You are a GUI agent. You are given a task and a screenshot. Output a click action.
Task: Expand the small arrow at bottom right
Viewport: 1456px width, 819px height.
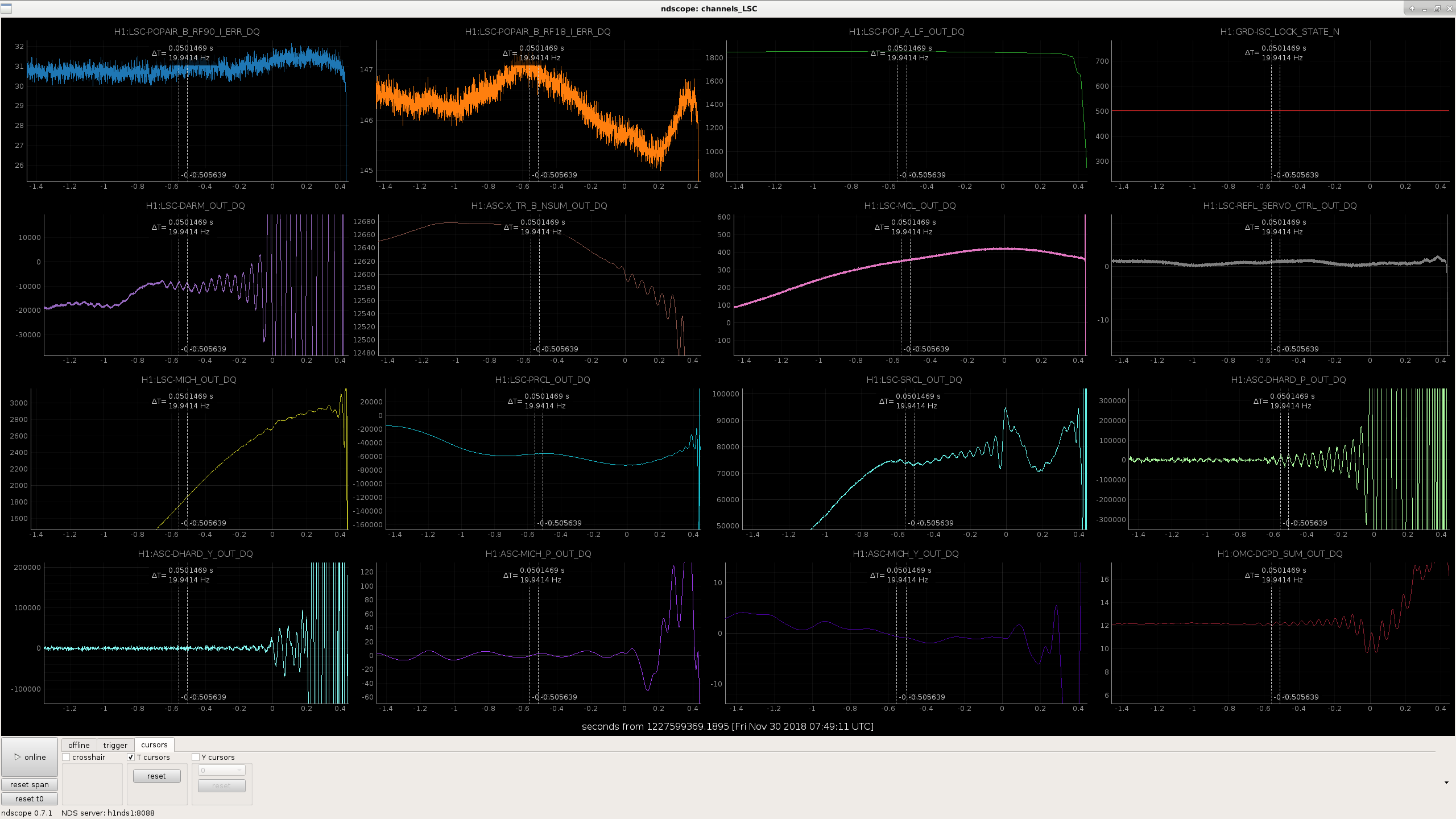click(x=1446, y=783)
